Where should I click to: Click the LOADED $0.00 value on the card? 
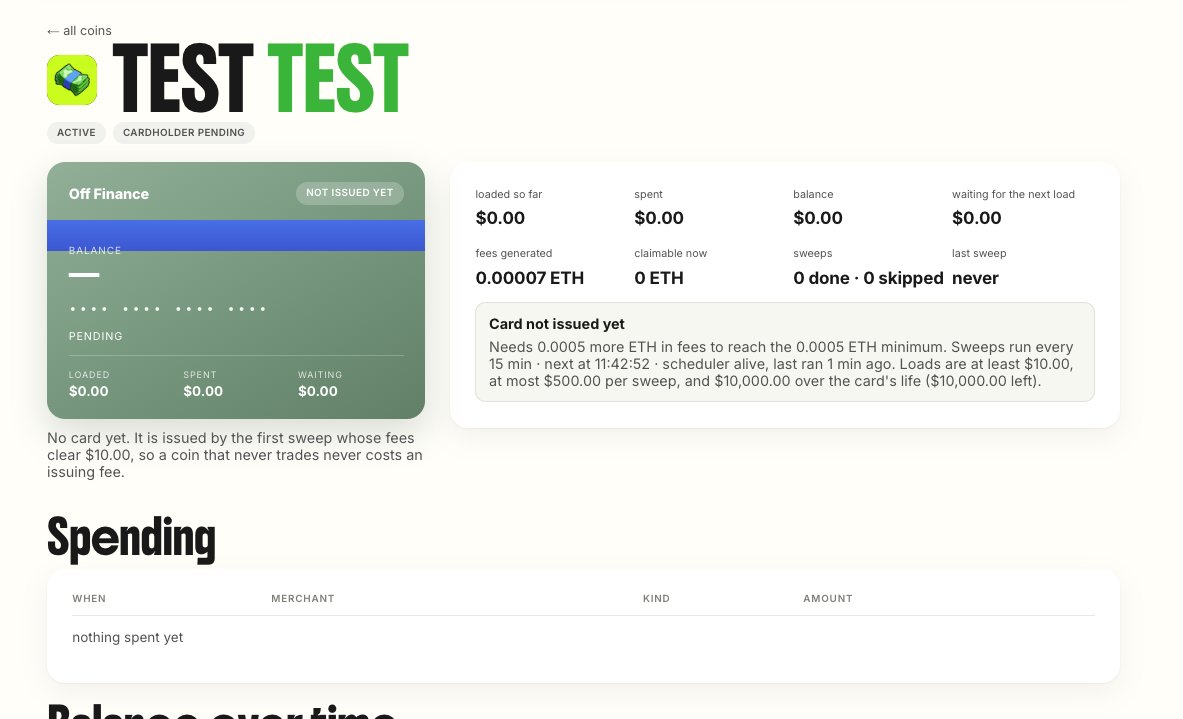(88, 392)
